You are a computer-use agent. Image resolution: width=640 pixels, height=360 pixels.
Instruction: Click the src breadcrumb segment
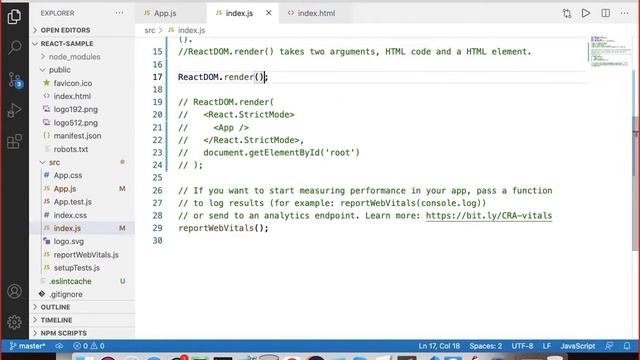click(x=150, y=30)
